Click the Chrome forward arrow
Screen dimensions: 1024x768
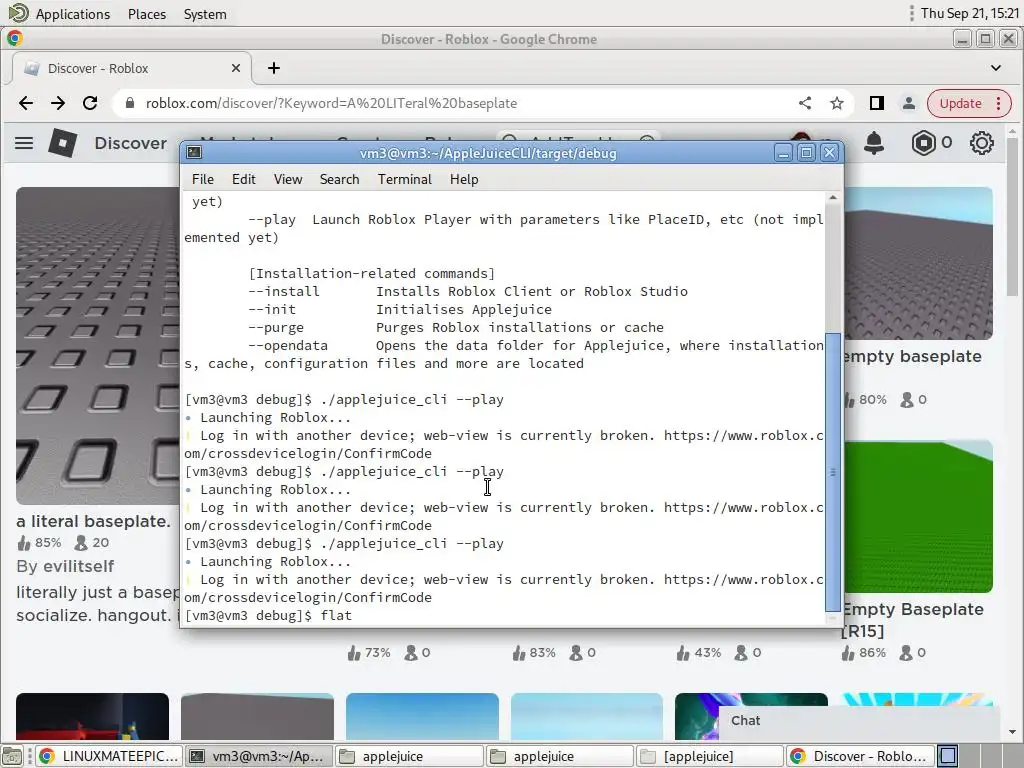tap(58, 103)
